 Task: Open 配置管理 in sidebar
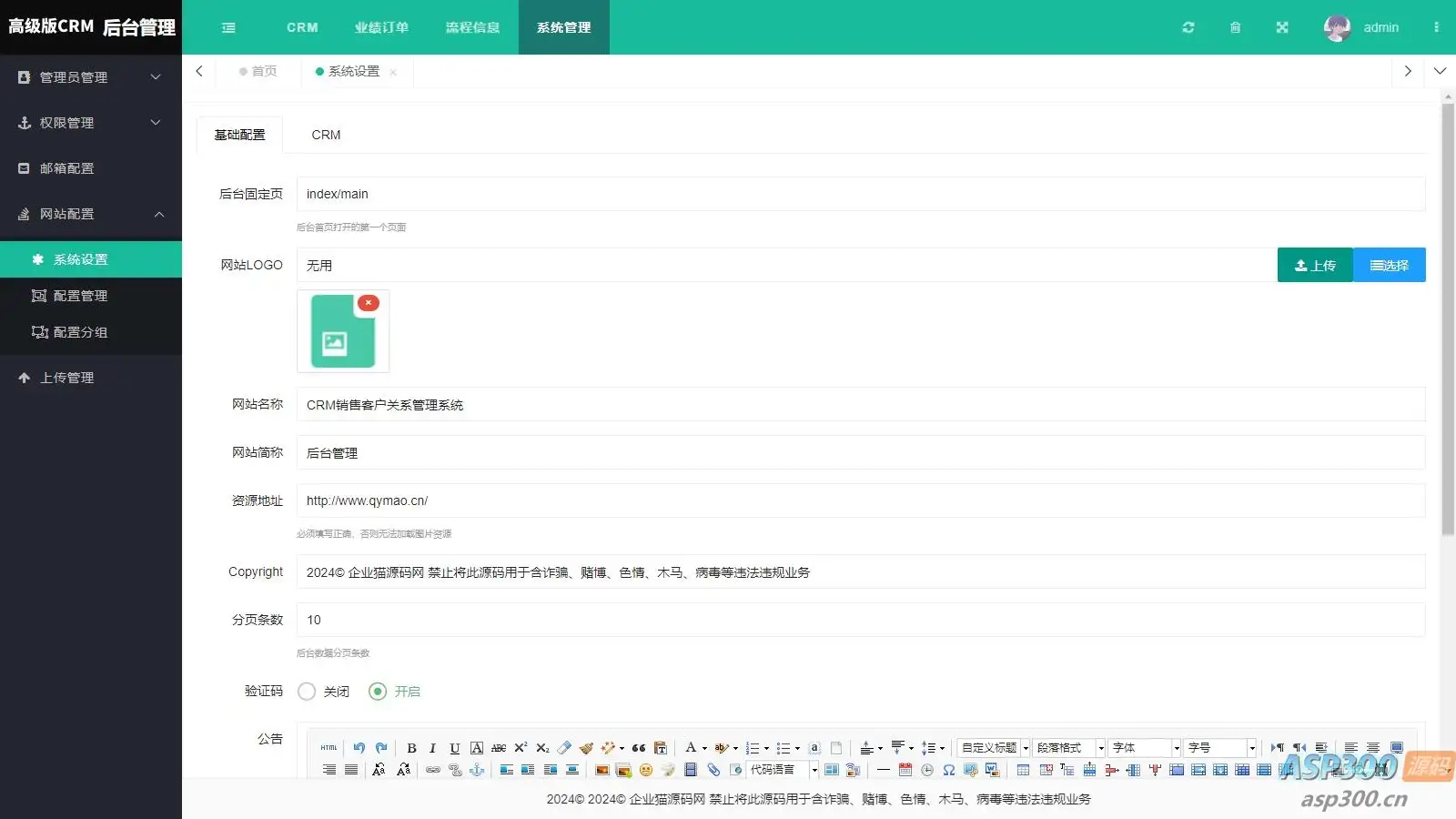click(91, 296)
